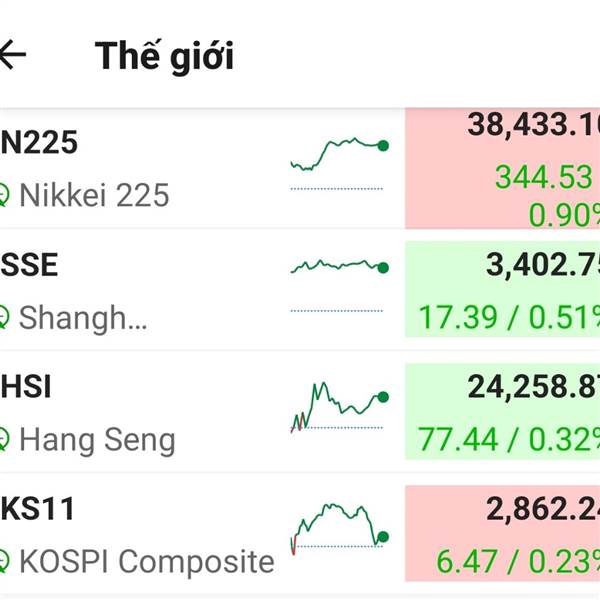
Task: Open the SSE ticker label
Action: tap(29, 265)
